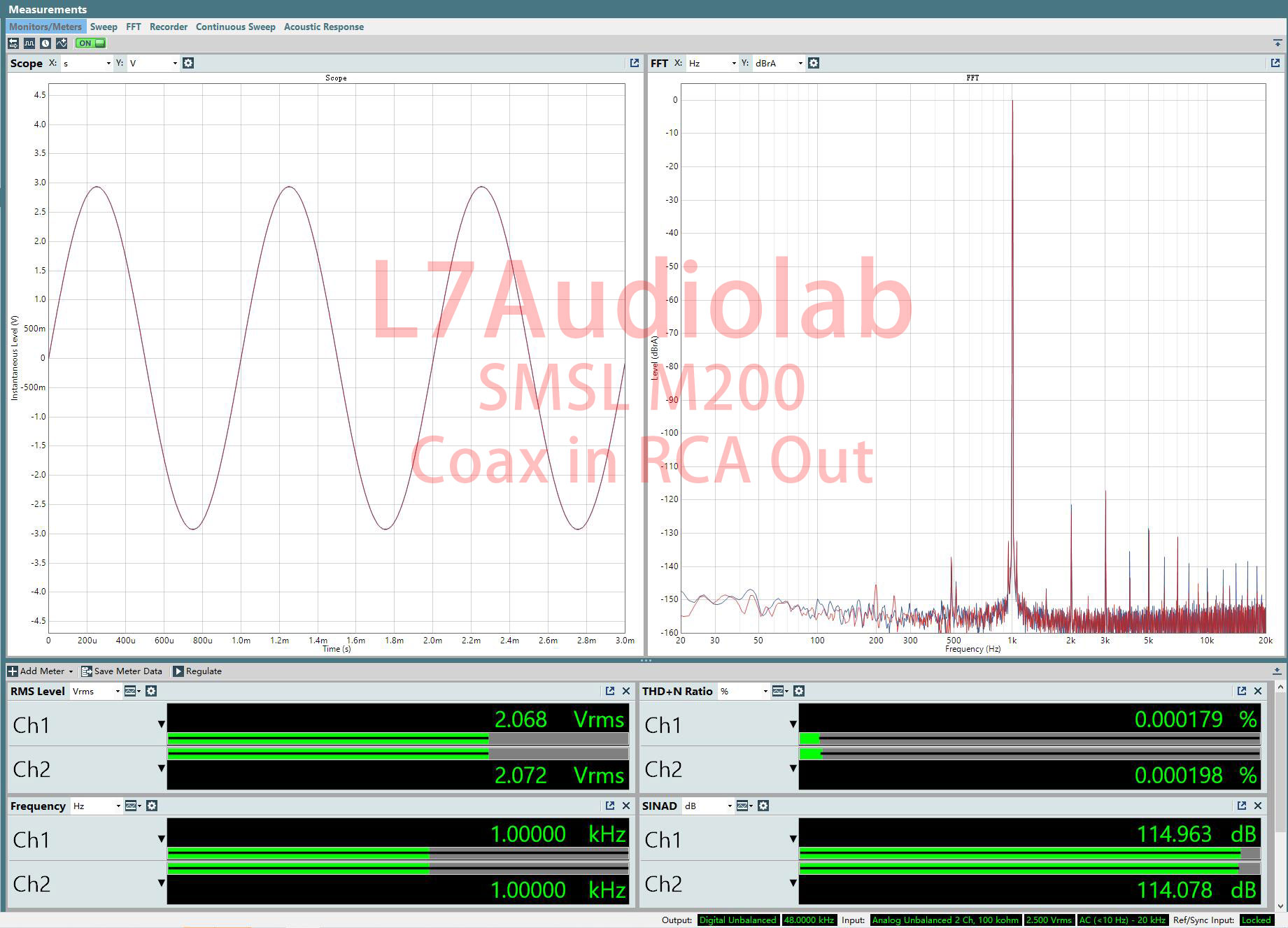Expand RMS Level Ch2 arrow
1288x928 pixels.
(162, 769)
